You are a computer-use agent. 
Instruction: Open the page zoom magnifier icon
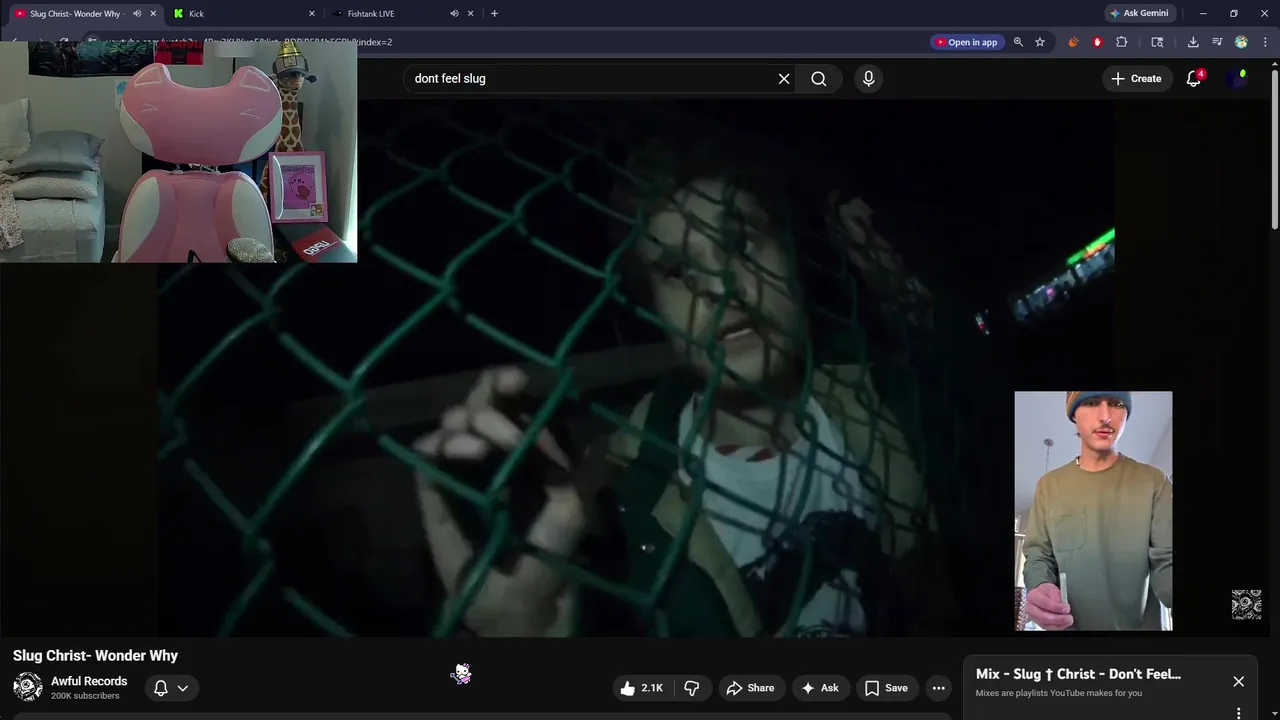(1018, 42)
